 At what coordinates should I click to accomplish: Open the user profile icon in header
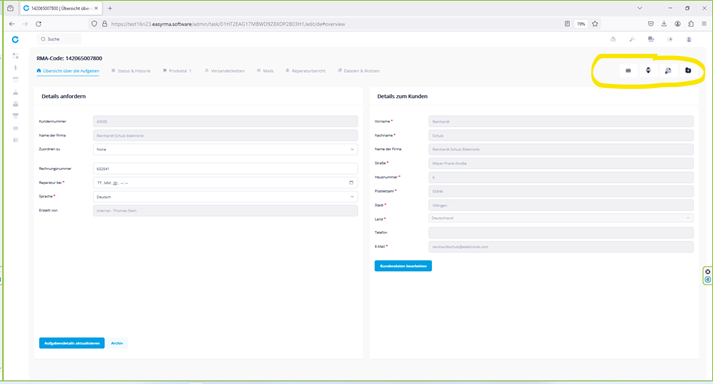coord(689,39)
